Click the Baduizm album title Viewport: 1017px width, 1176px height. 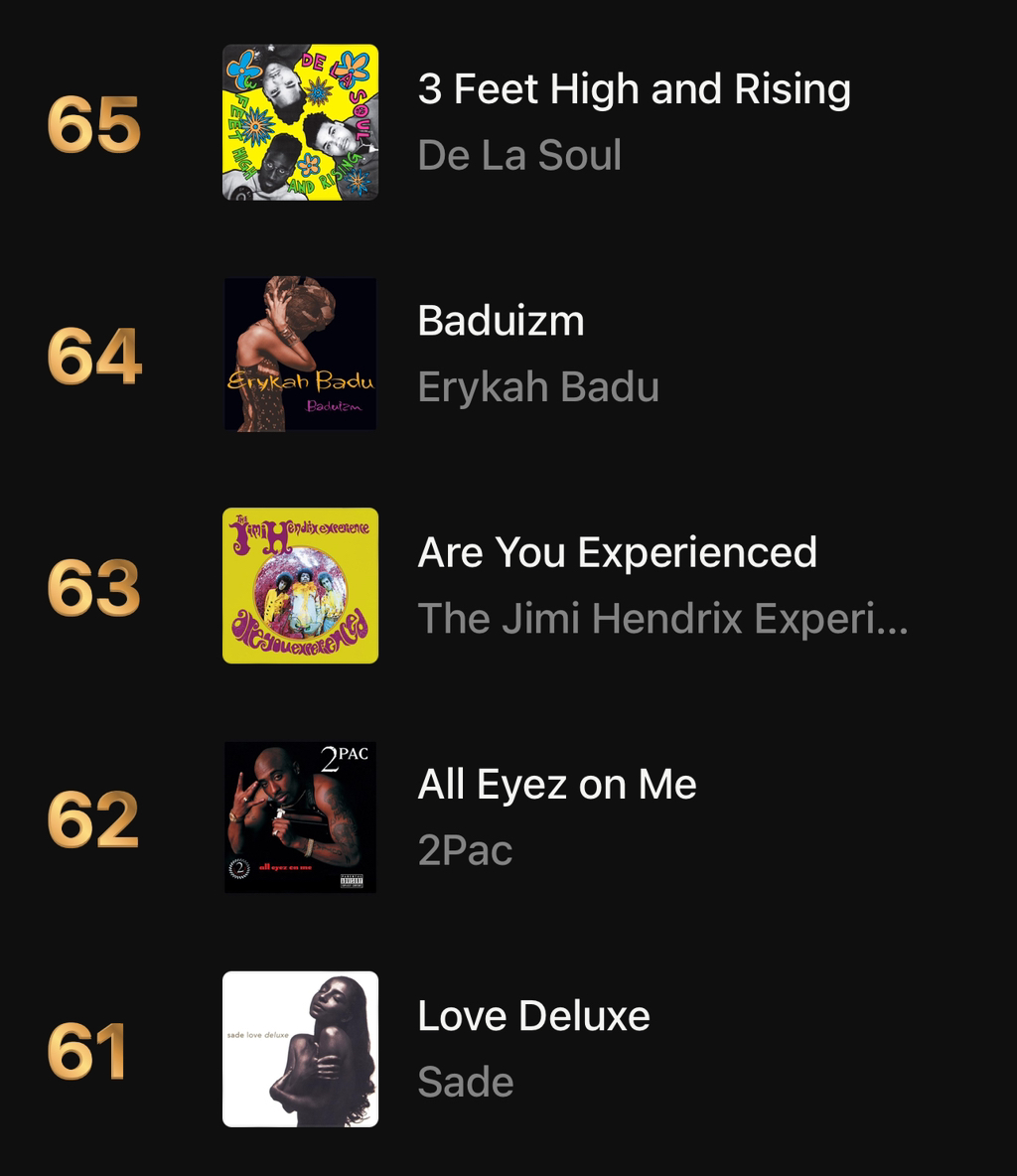501,321
